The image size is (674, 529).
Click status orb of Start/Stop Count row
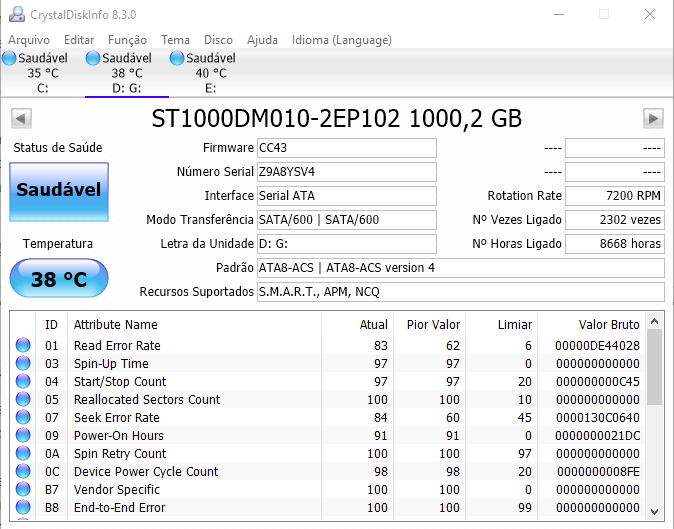23,381
